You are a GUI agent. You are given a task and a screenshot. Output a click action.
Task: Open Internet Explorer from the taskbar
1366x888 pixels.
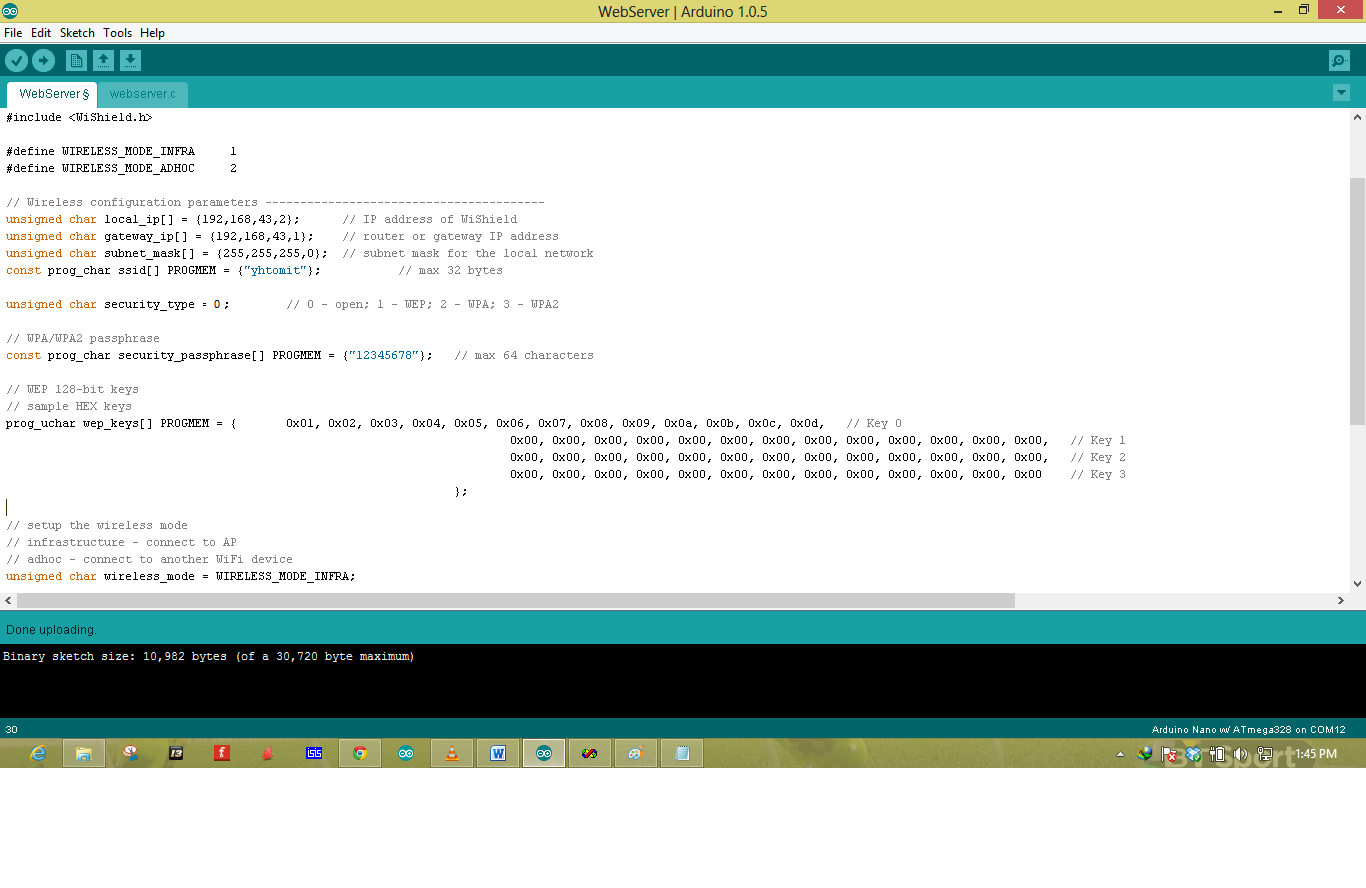coord(38,753)
